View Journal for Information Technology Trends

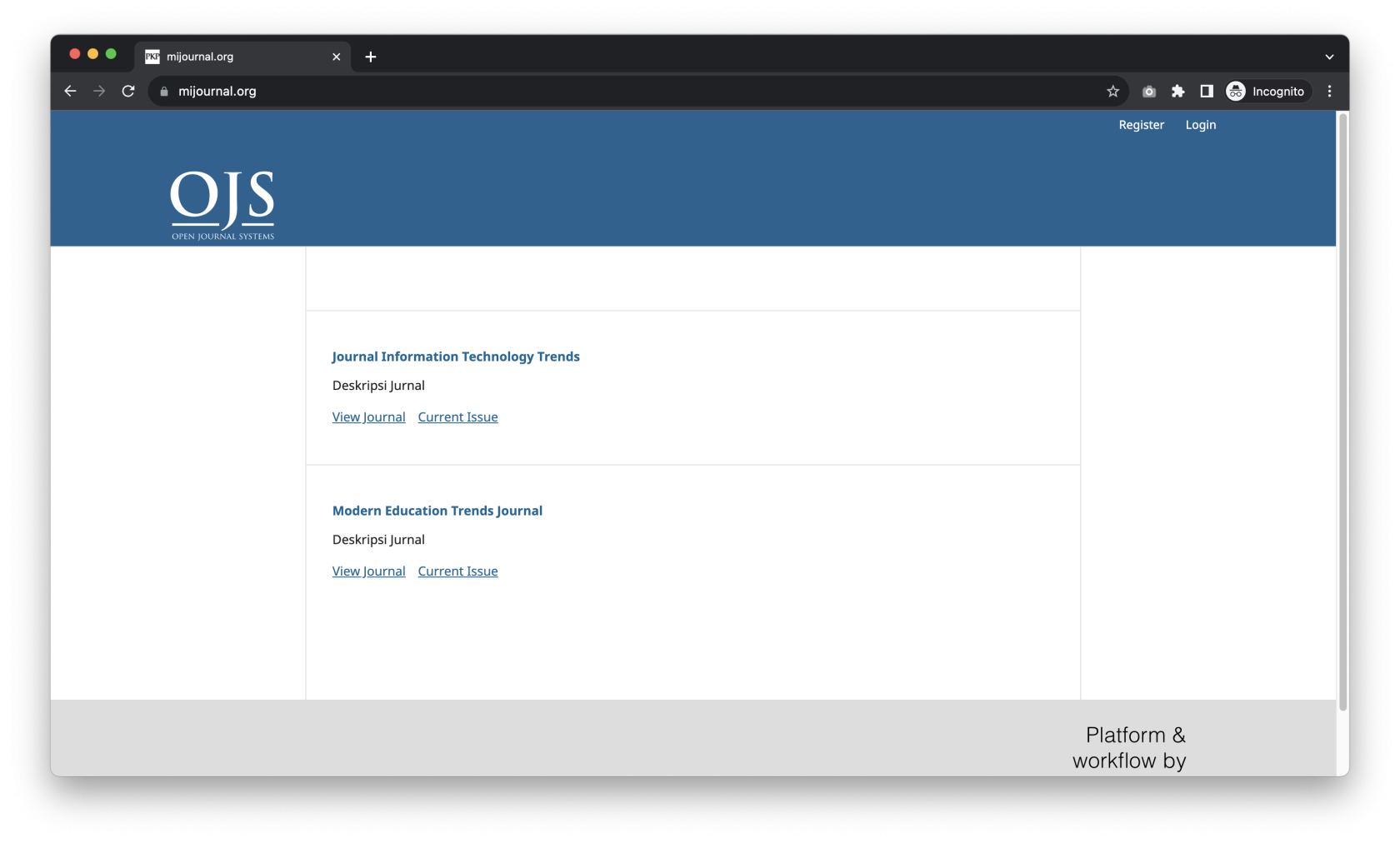click(368, 417)
